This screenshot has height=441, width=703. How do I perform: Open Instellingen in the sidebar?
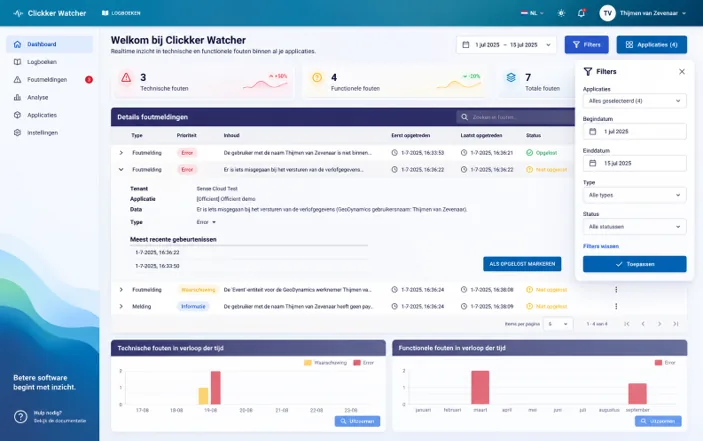point(49,133)
